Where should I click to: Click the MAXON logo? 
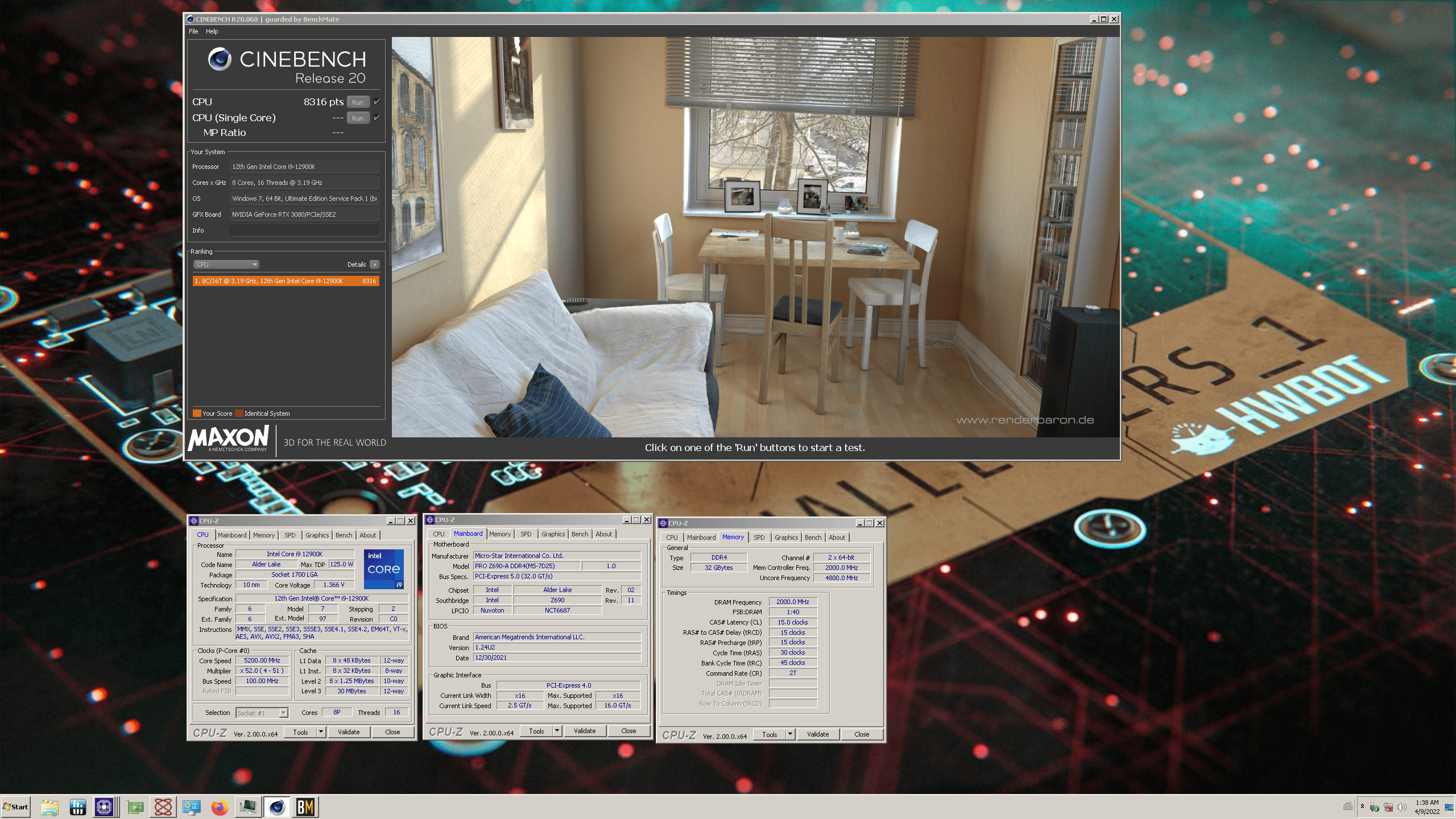click(x=228, y=439)
